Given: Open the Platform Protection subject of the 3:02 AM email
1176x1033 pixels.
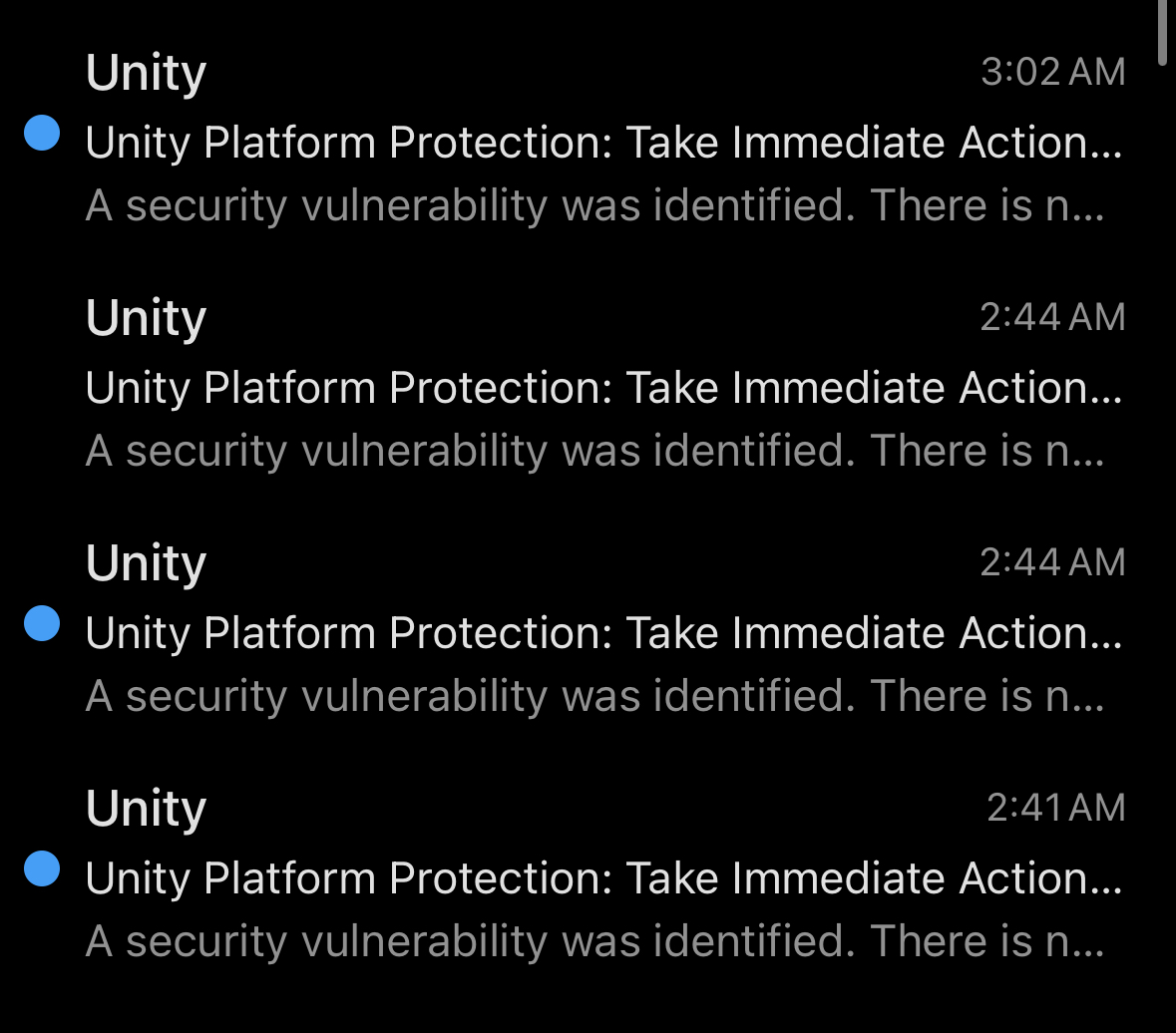Looking at the screenshot, I should click(603, 143).
